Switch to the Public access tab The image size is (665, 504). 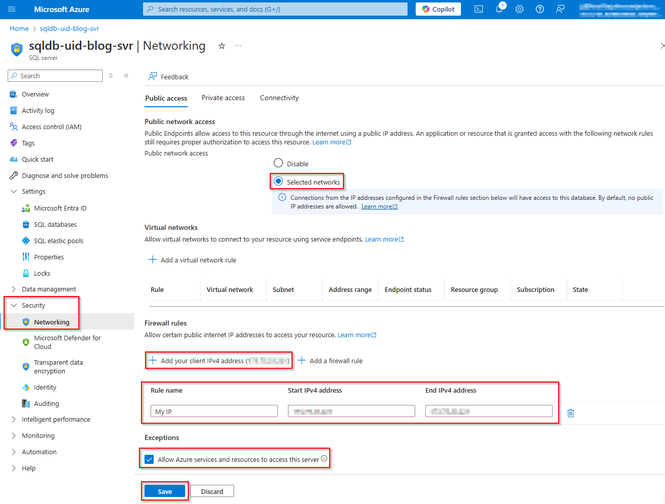pos(166,98)
